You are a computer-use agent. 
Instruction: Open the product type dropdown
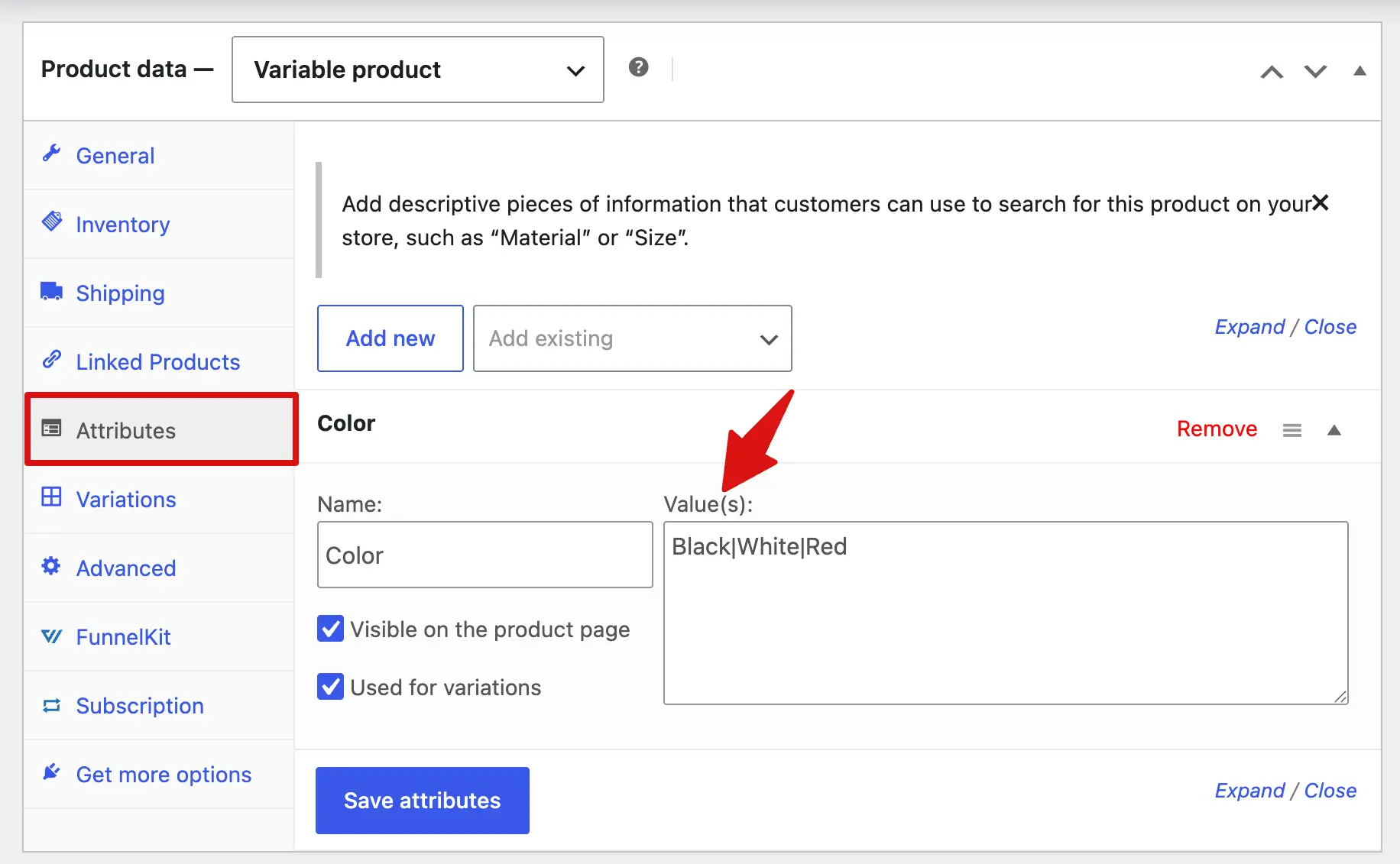click(418, 70)
